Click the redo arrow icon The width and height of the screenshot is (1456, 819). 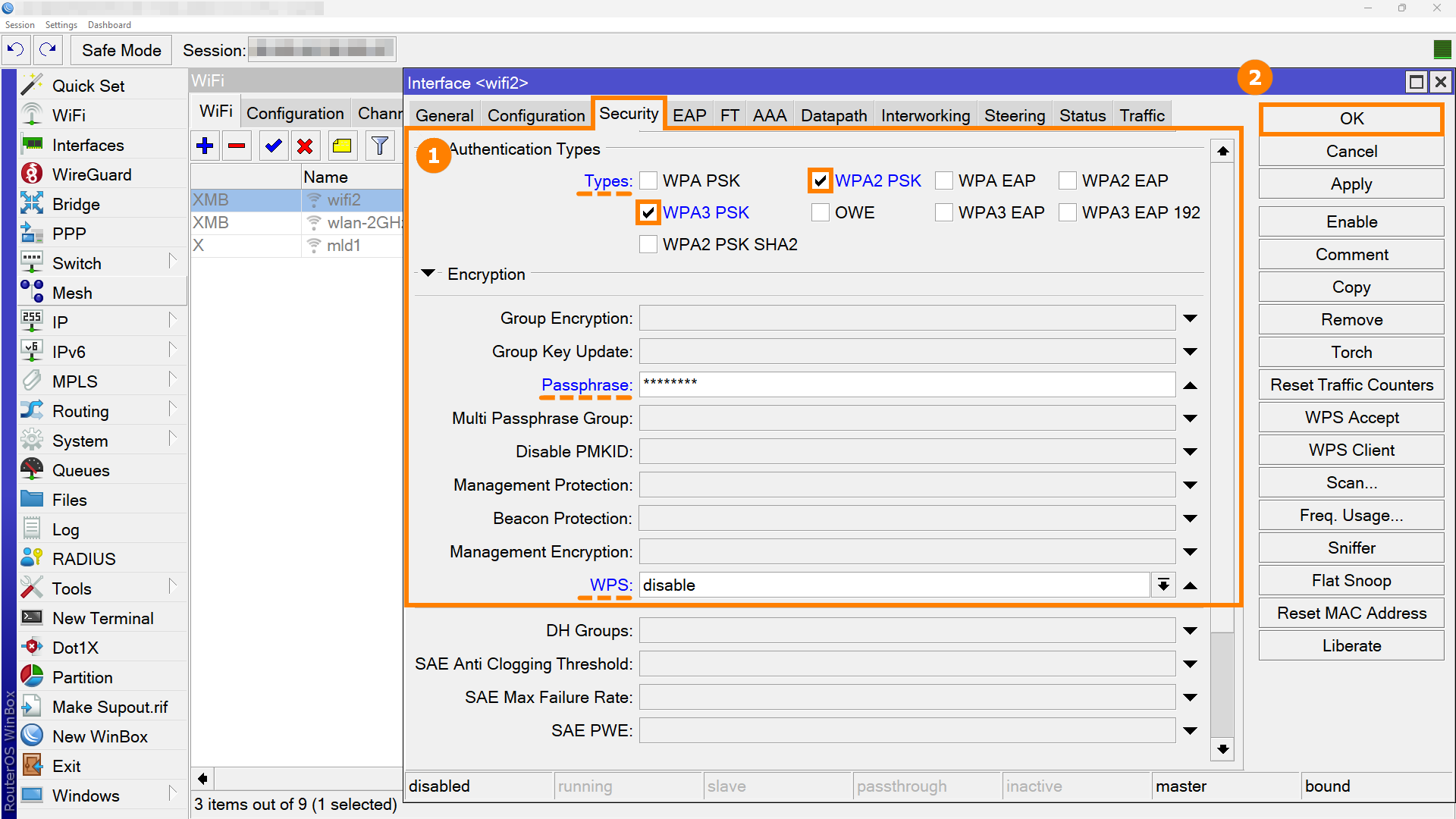[48, 50]
